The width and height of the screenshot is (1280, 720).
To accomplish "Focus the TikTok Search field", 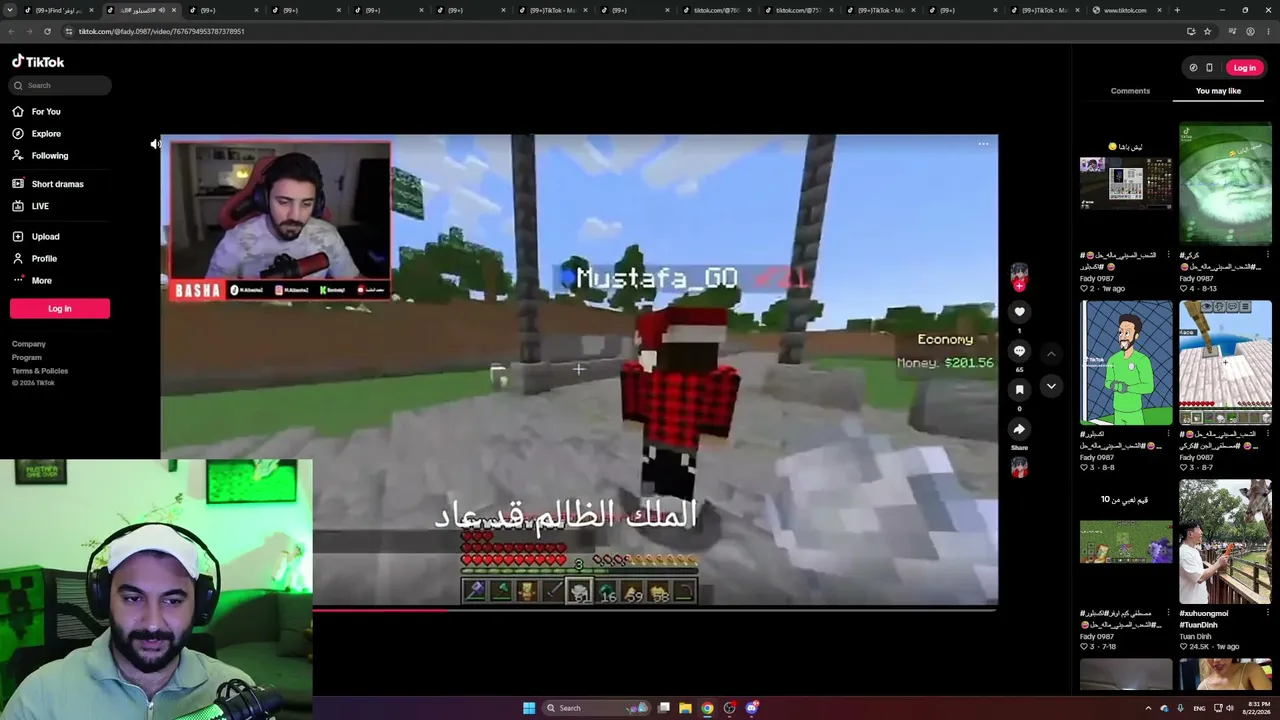I will click(61, 86).
